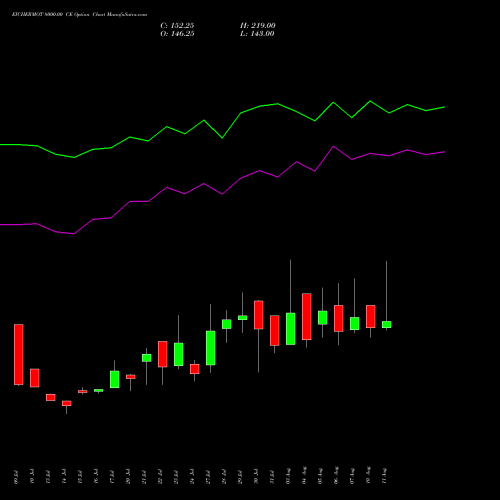Select the 03 Aug date label
The height and width of the screenshot is (500, 500).
[x=288, y=476]
